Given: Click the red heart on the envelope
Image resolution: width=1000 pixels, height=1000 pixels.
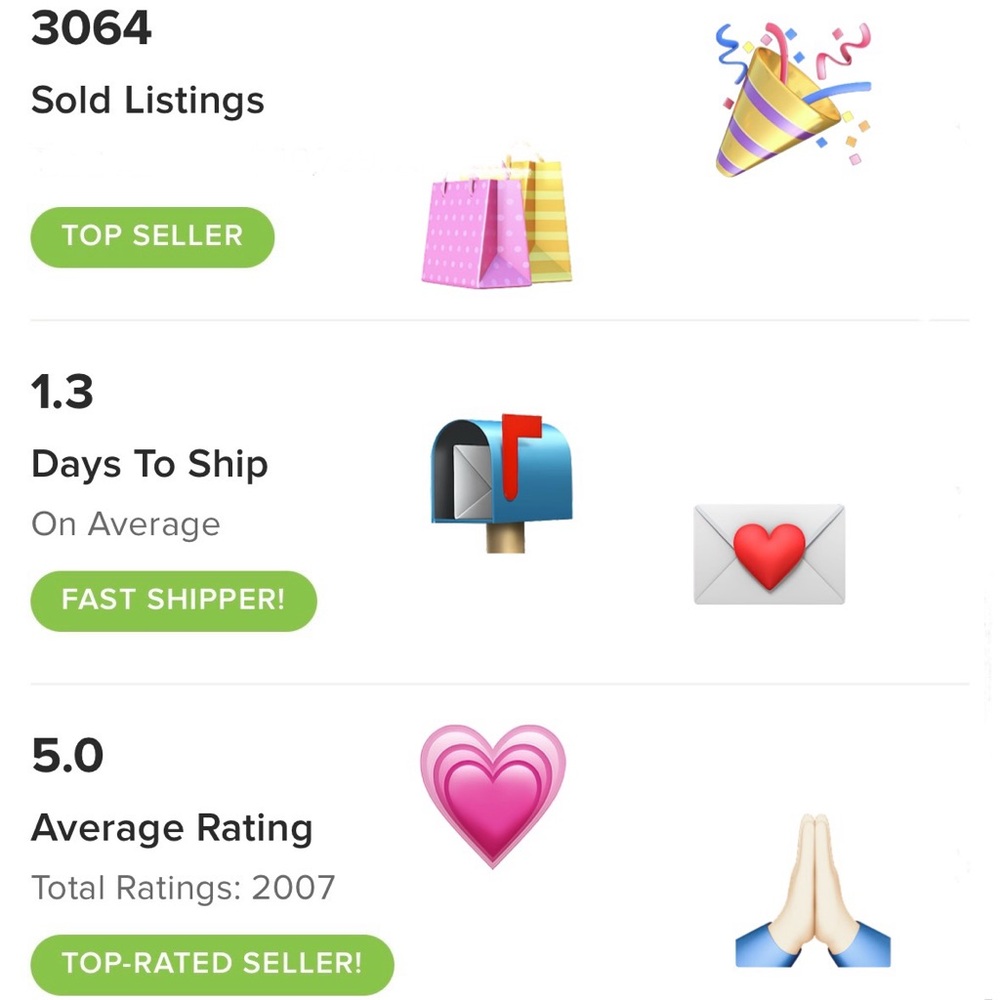Looking at the screenshot, I should click(x=769, y=556).
